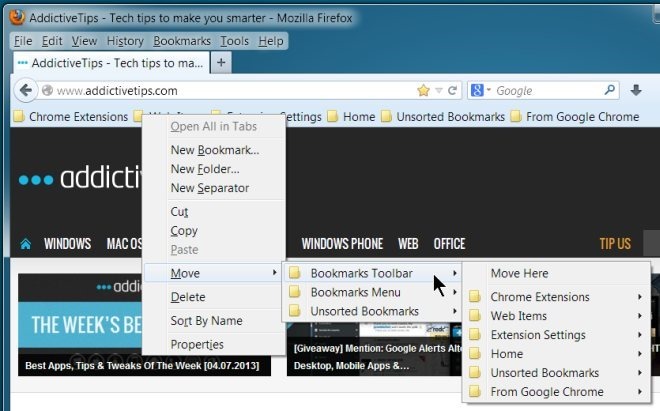
Task: Go back with the back arrow button
Action: click(26, 90)
